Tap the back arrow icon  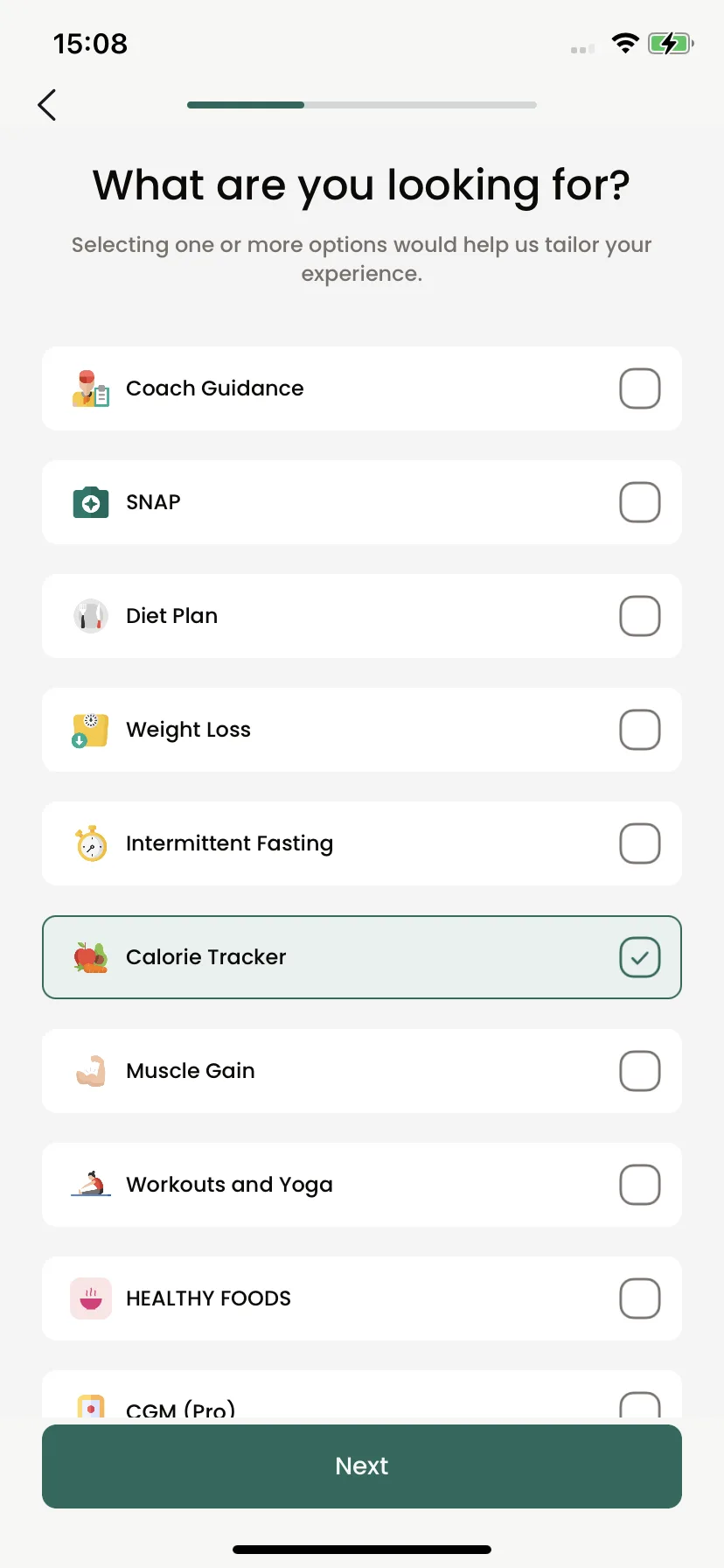point(47,105)
